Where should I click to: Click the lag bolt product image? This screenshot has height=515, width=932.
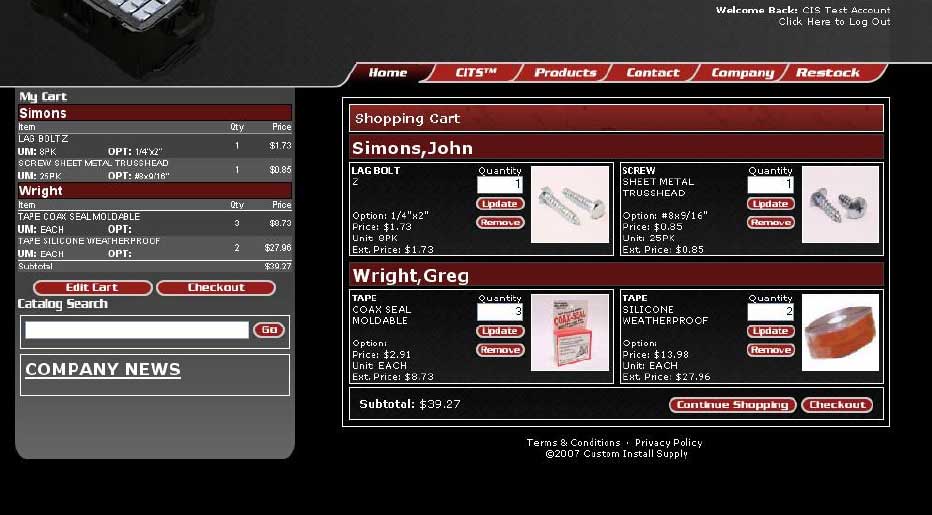pos(569,205)
